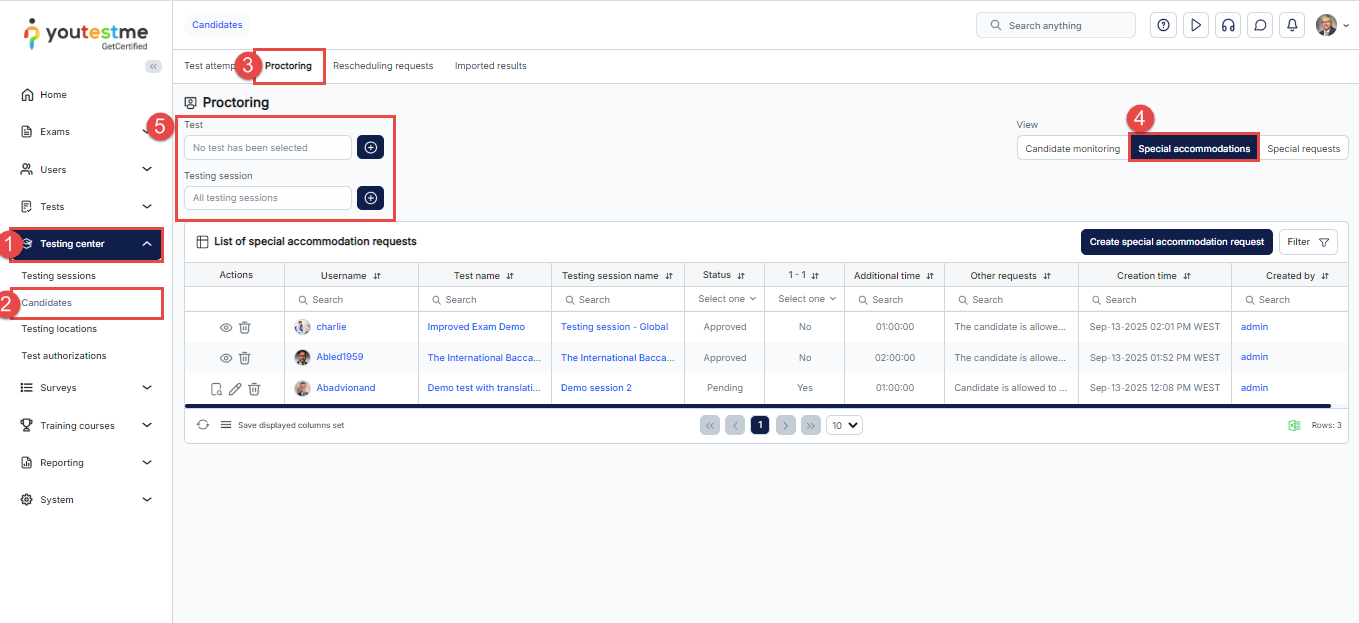
Task: View Abled1959's request with the eye icon
Action: pos(226,358)
